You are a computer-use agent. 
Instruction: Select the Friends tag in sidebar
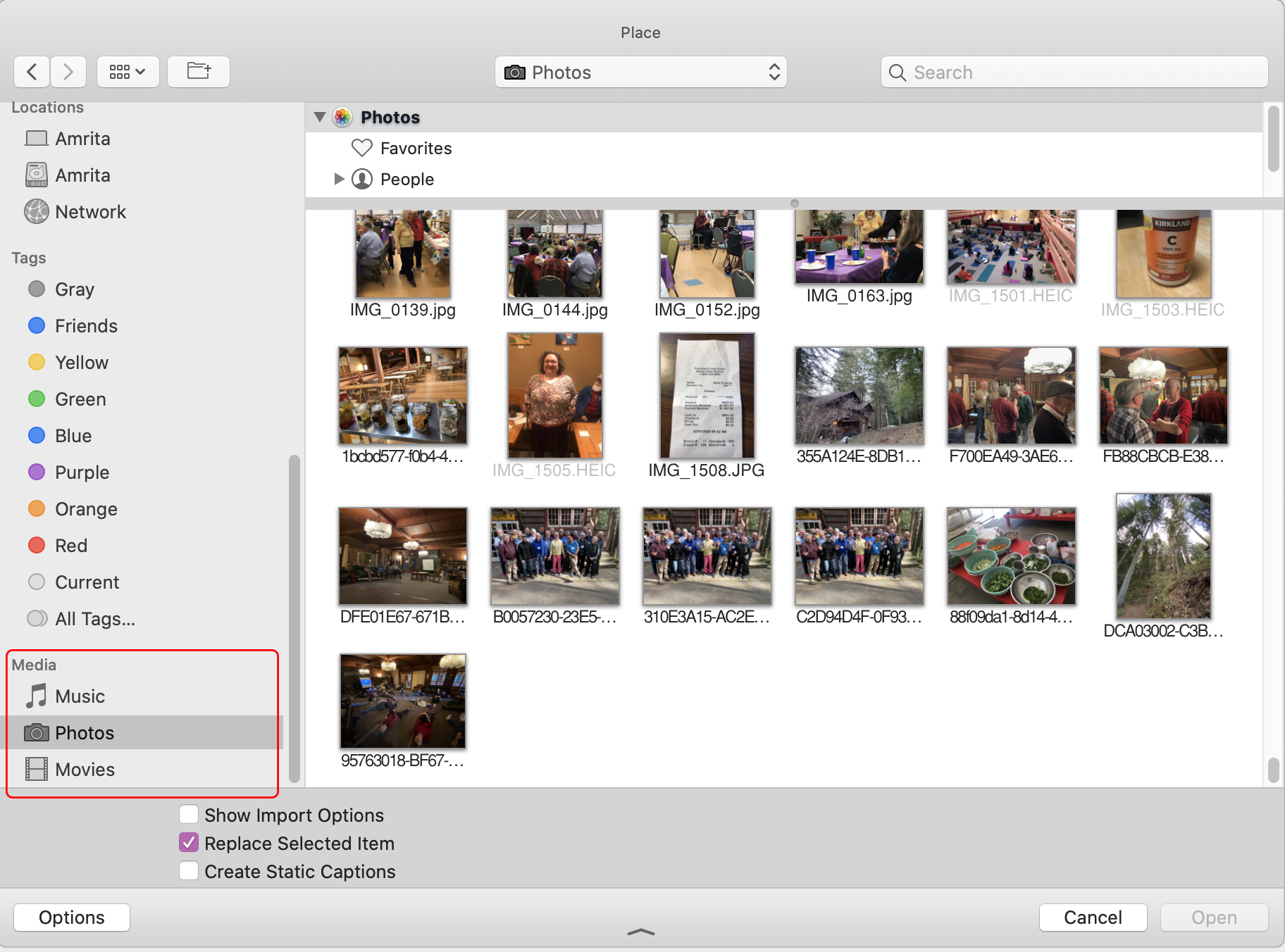(85, 325)
